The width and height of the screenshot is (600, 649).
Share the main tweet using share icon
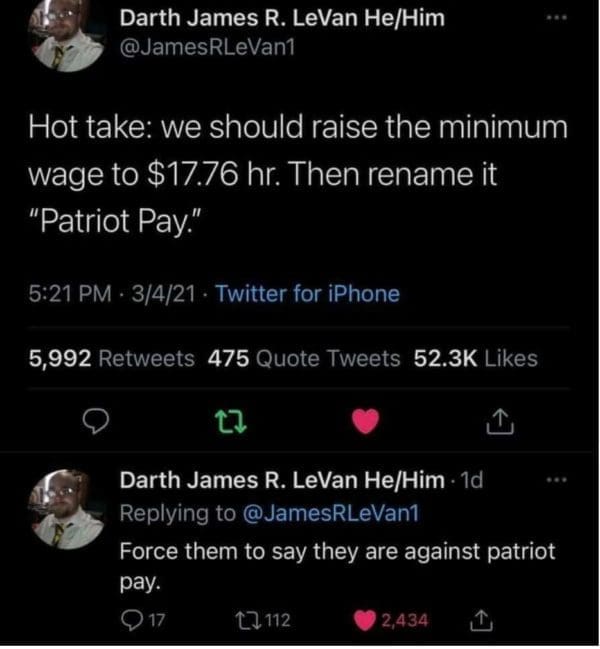[500, 422]
